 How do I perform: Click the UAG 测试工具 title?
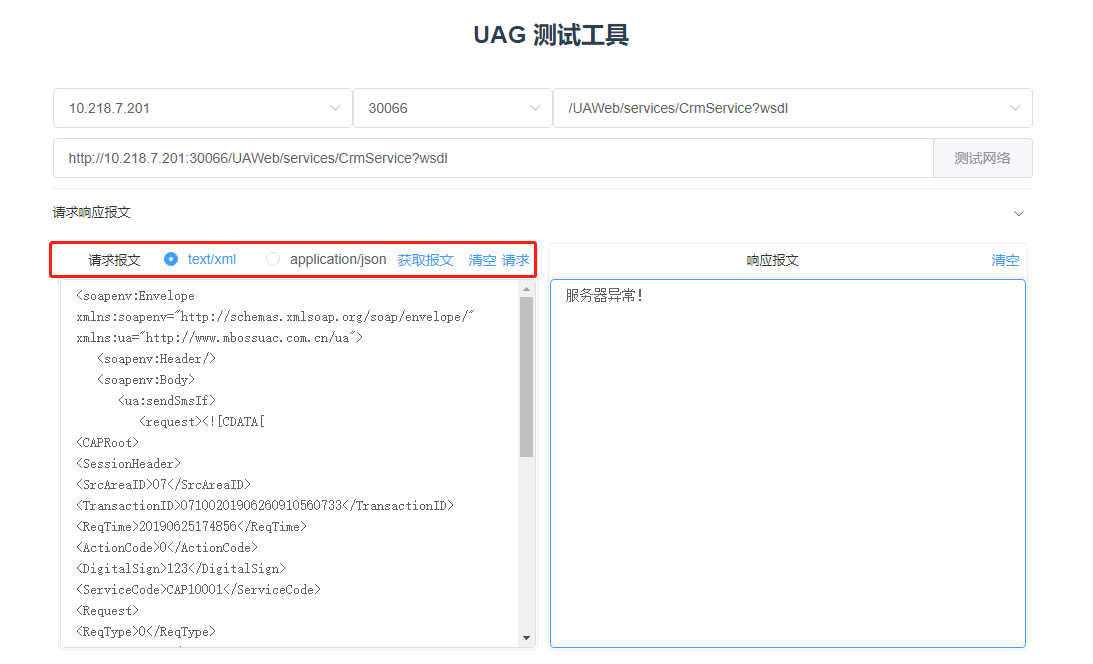point(551,34)
